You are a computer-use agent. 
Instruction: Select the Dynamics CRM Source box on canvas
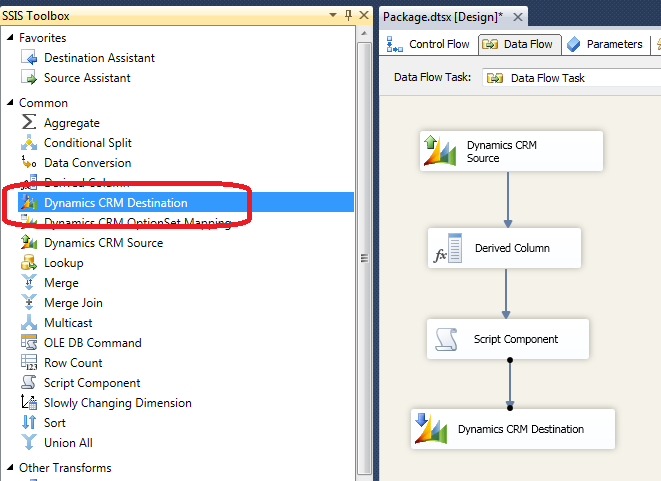click(x=511, y=151)
